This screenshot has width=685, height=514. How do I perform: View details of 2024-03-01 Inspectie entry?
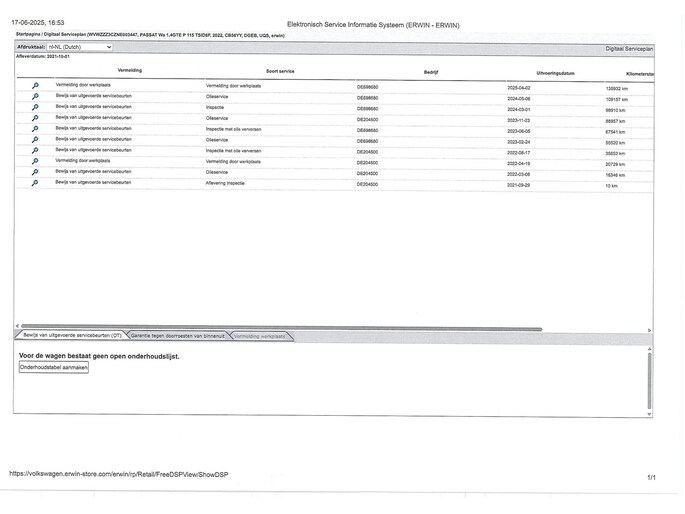[35, 109]
